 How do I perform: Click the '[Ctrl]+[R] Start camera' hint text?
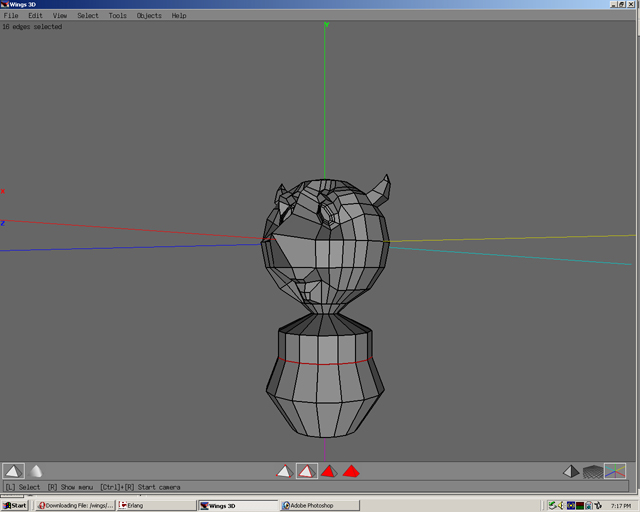coord(140,487)
